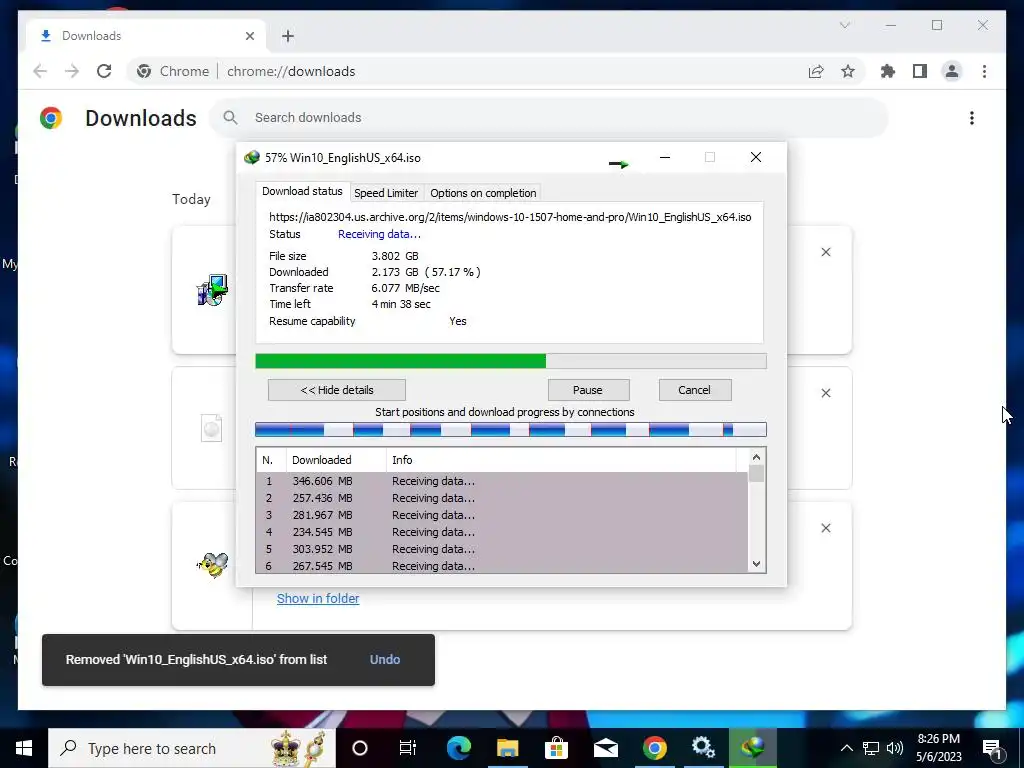Show hidden system tray icons

[846, 748]
